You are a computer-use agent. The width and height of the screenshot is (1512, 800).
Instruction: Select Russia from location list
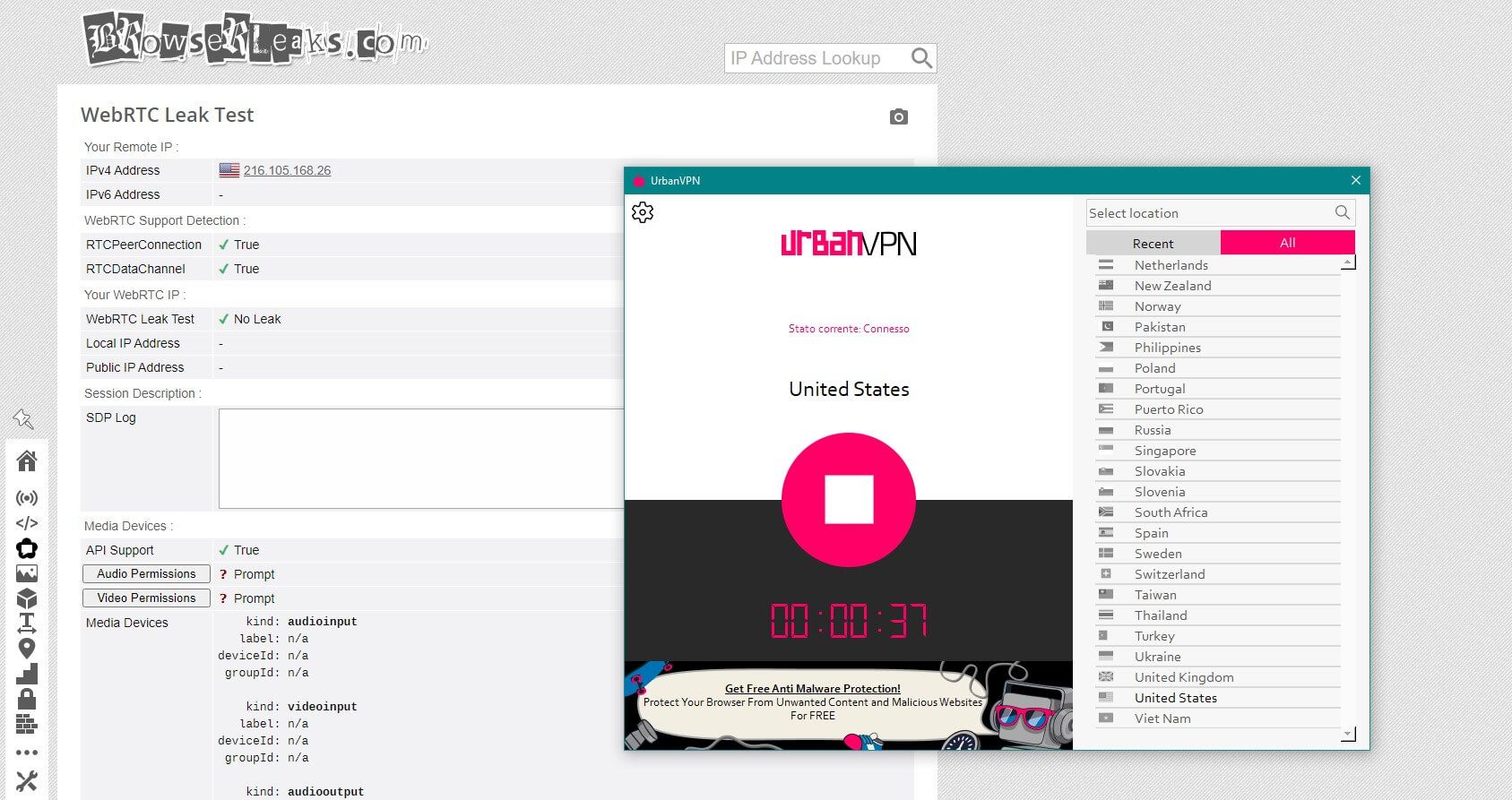pos(1218,430)
